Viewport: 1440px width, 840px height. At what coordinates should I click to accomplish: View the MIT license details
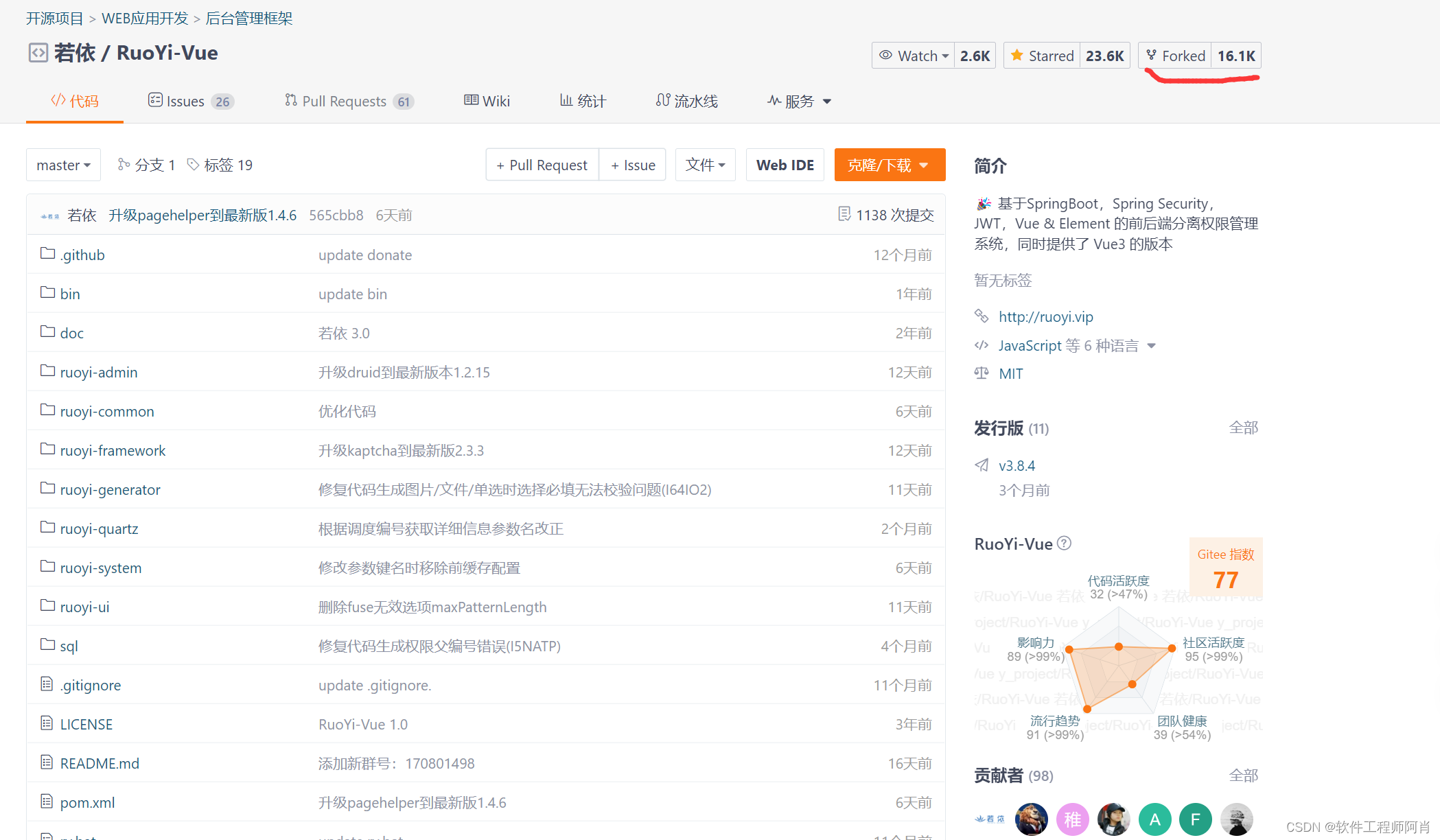pos(1010,373)
